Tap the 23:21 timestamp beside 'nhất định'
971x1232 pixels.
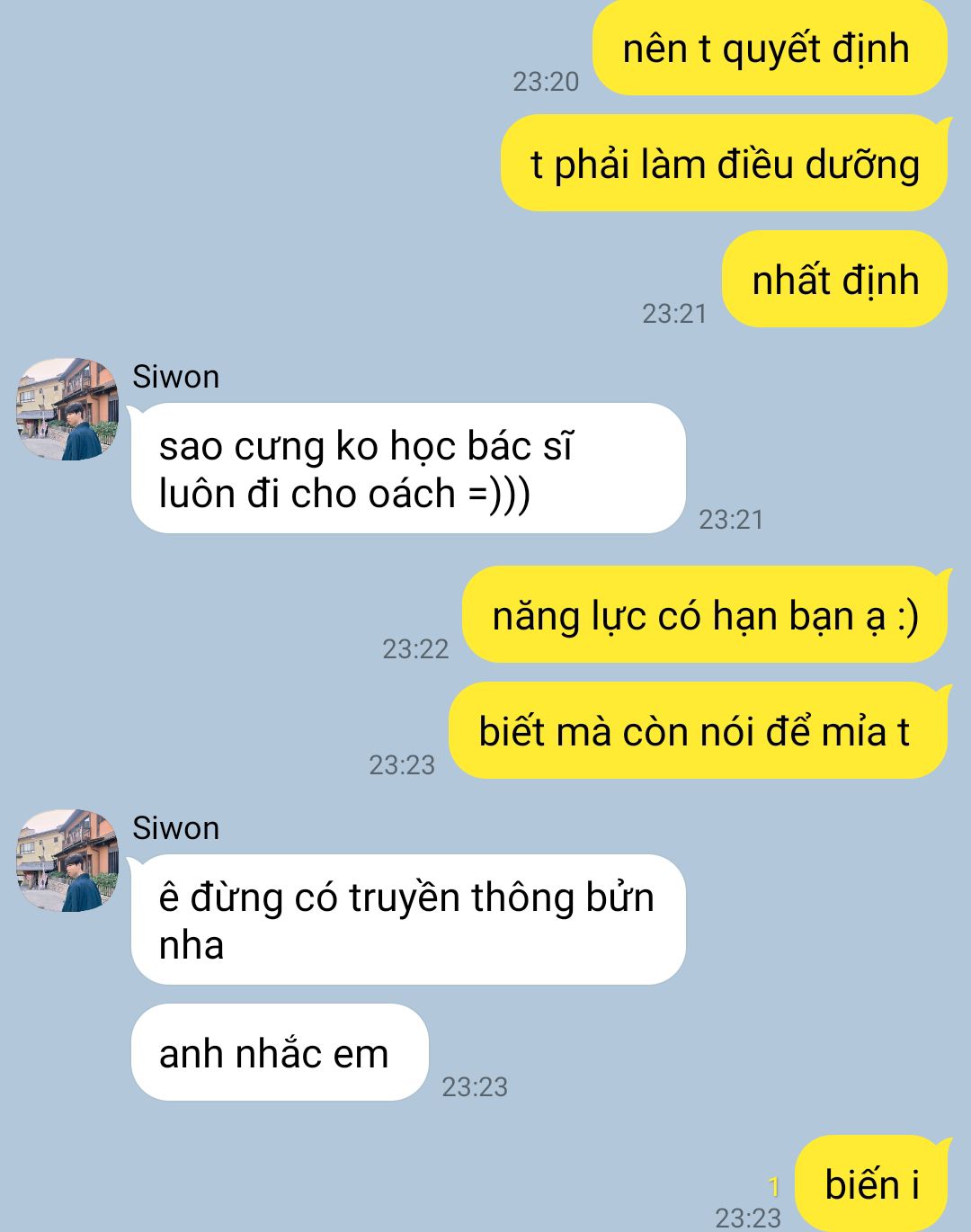[674, 314]
